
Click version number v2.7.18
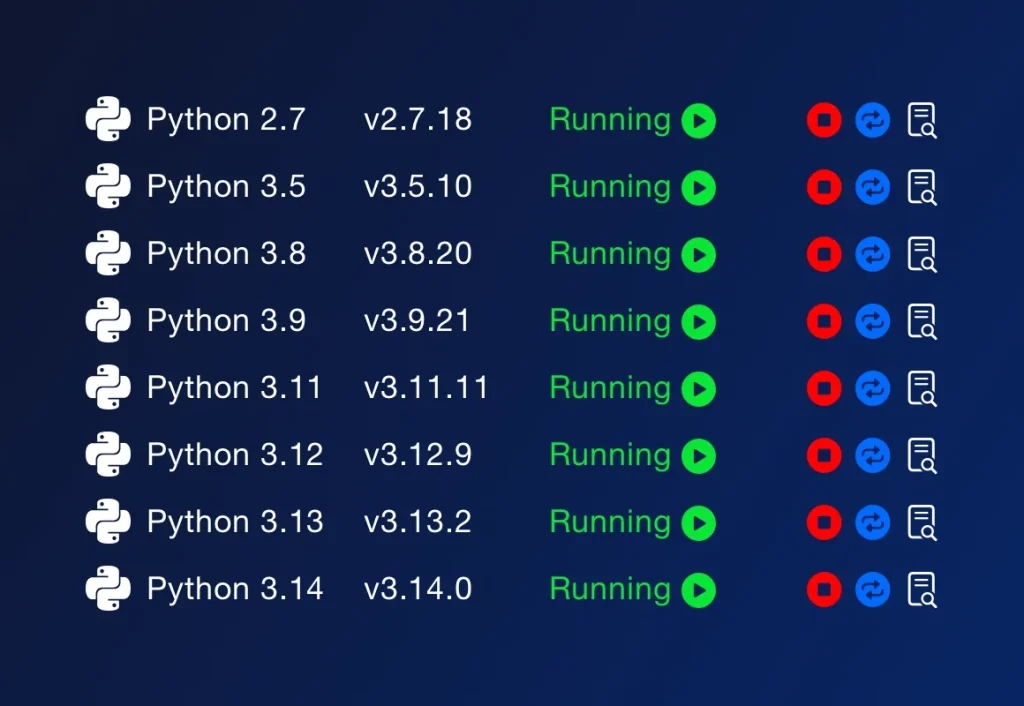point(418,120)
